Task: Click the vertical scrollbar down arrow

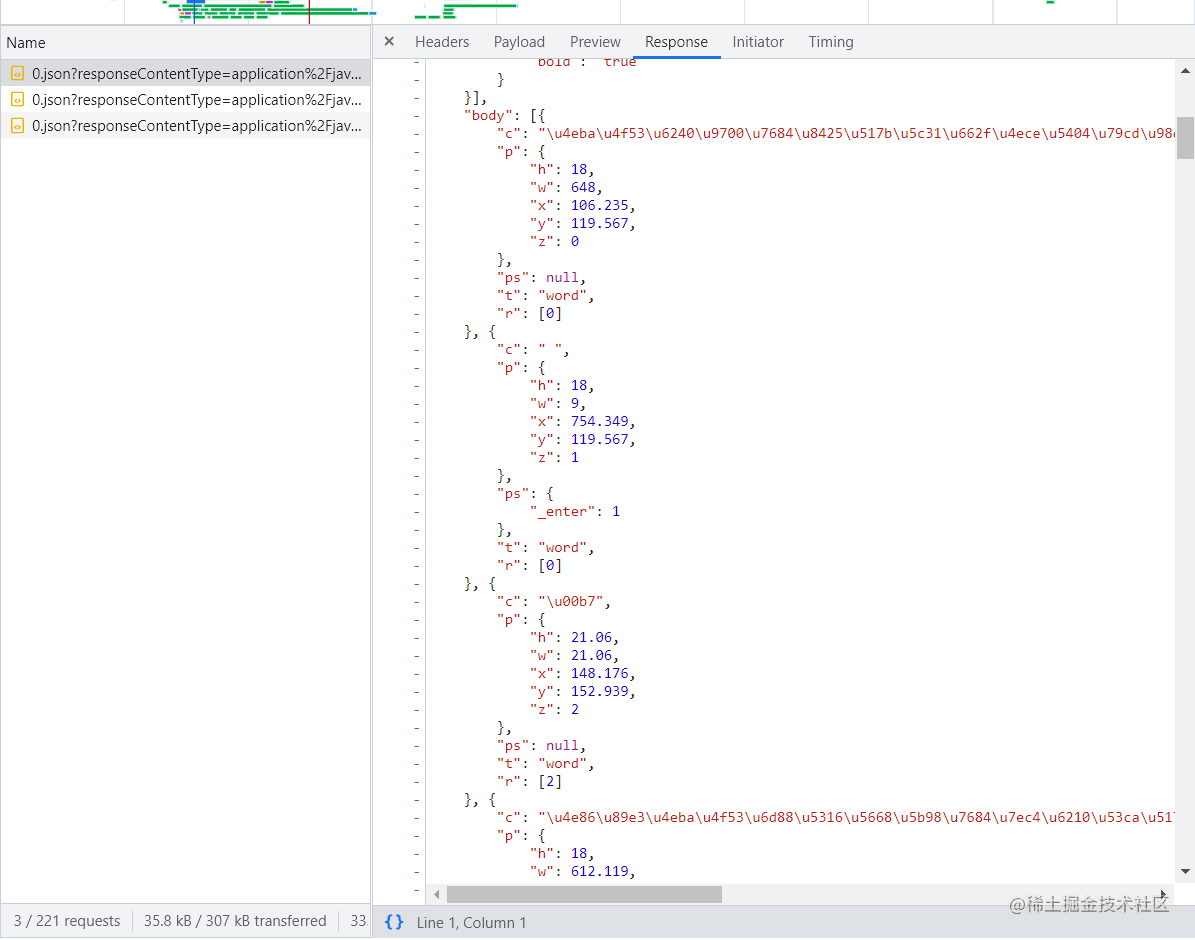Action: 1185,871
